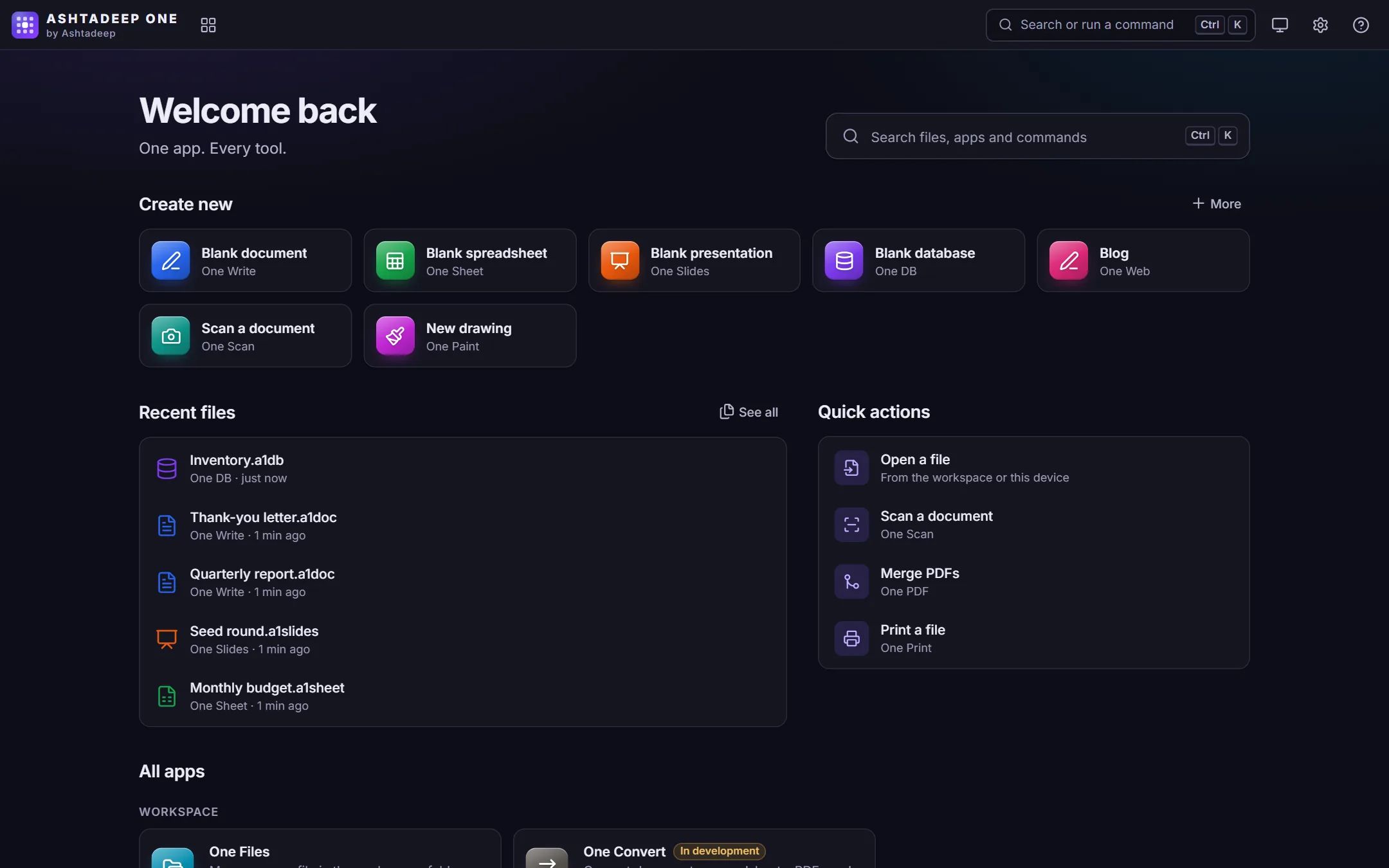The image size is (1389, 868).
Task: Click the One Convert arrow icon
Action: point(547,859)
